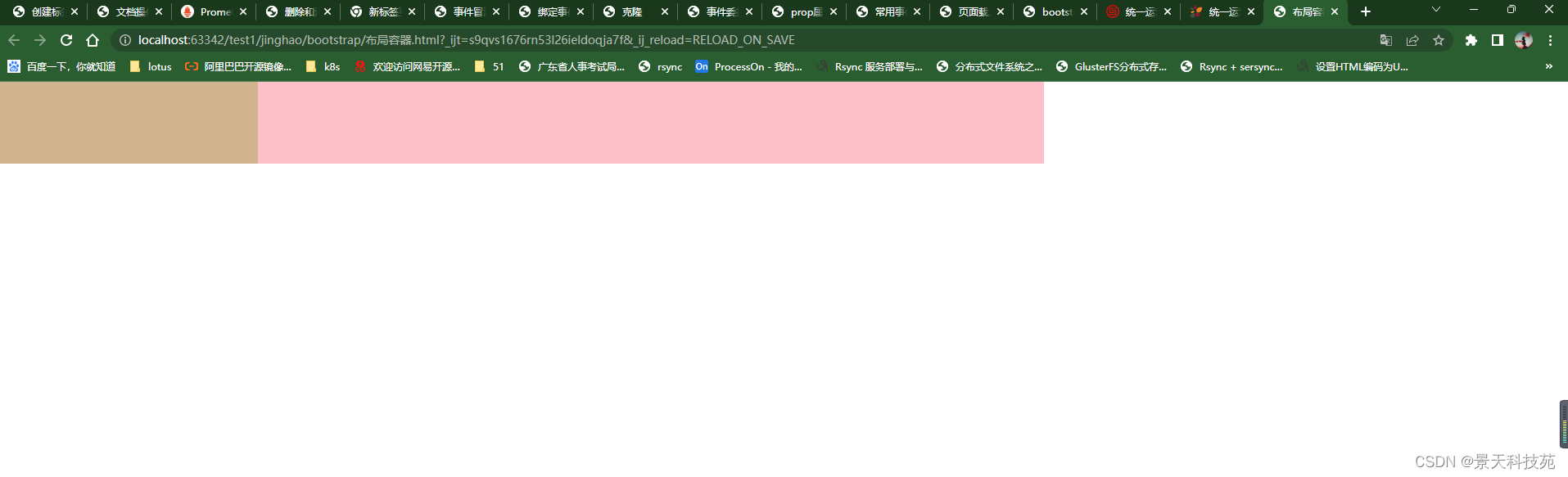Click the pink colored box
1568x477 pixels.
pyautogui.click(x=651, y=123)
